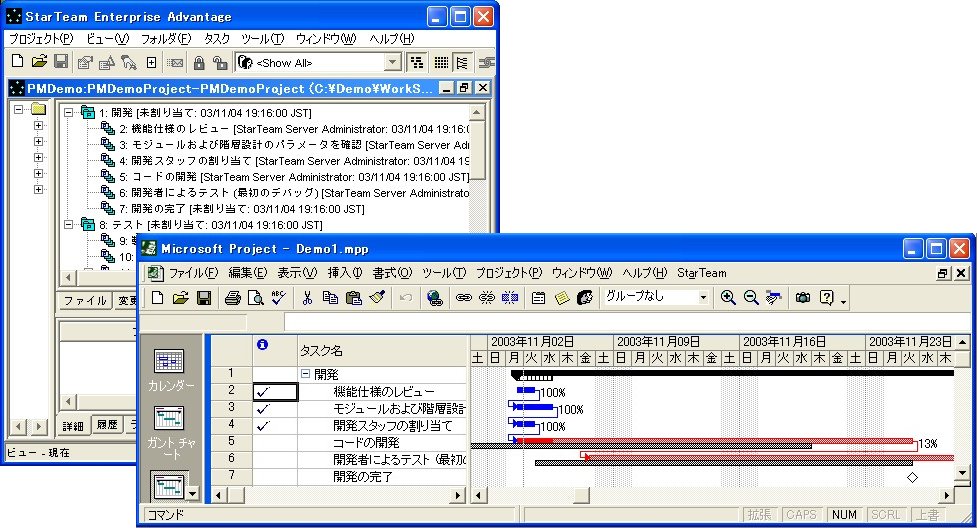This screenshot has width=977, height=528.
Task: Click the entry bar input field in Microsoft Project
Action: [626, 322]
